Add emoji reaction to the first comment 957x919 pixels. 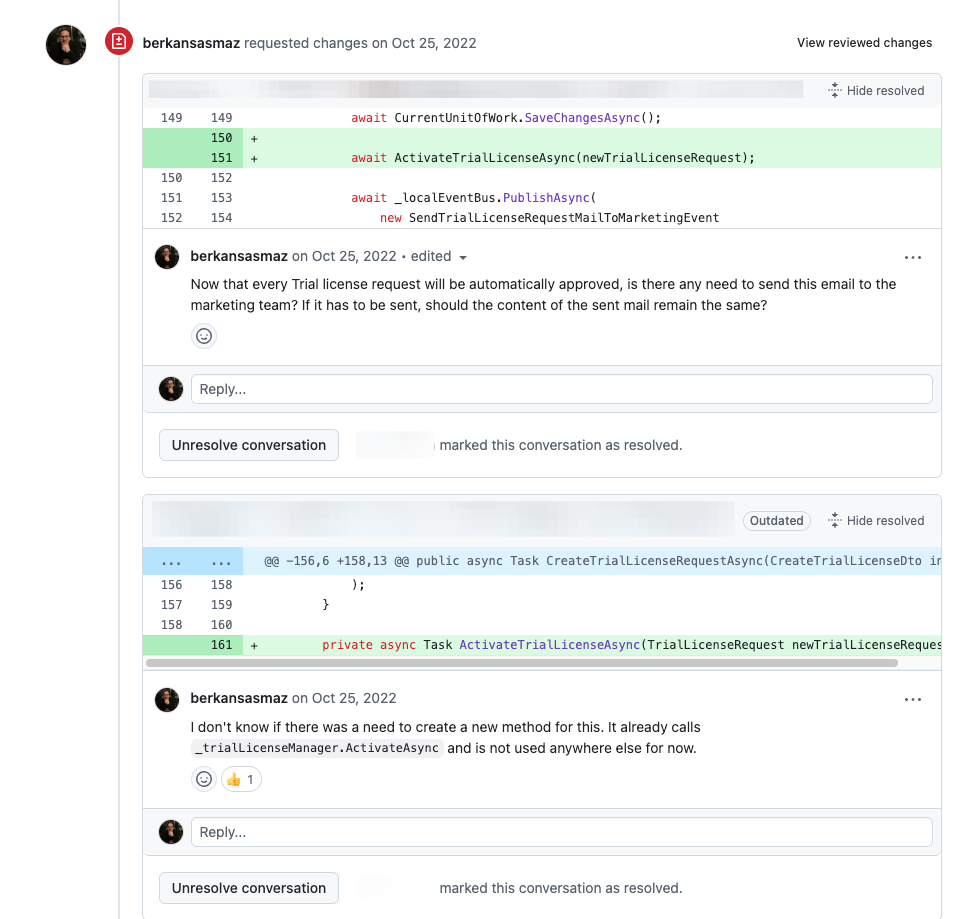point(204,336)
